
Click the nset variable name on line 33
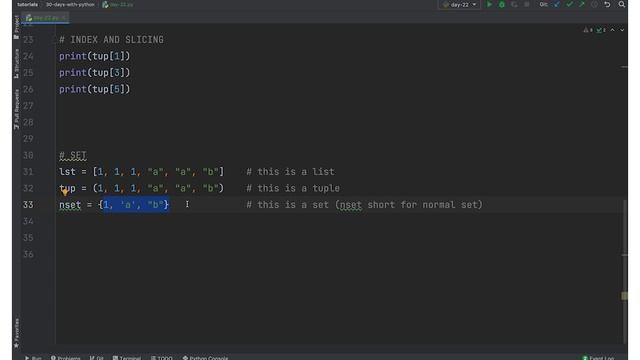70,205
